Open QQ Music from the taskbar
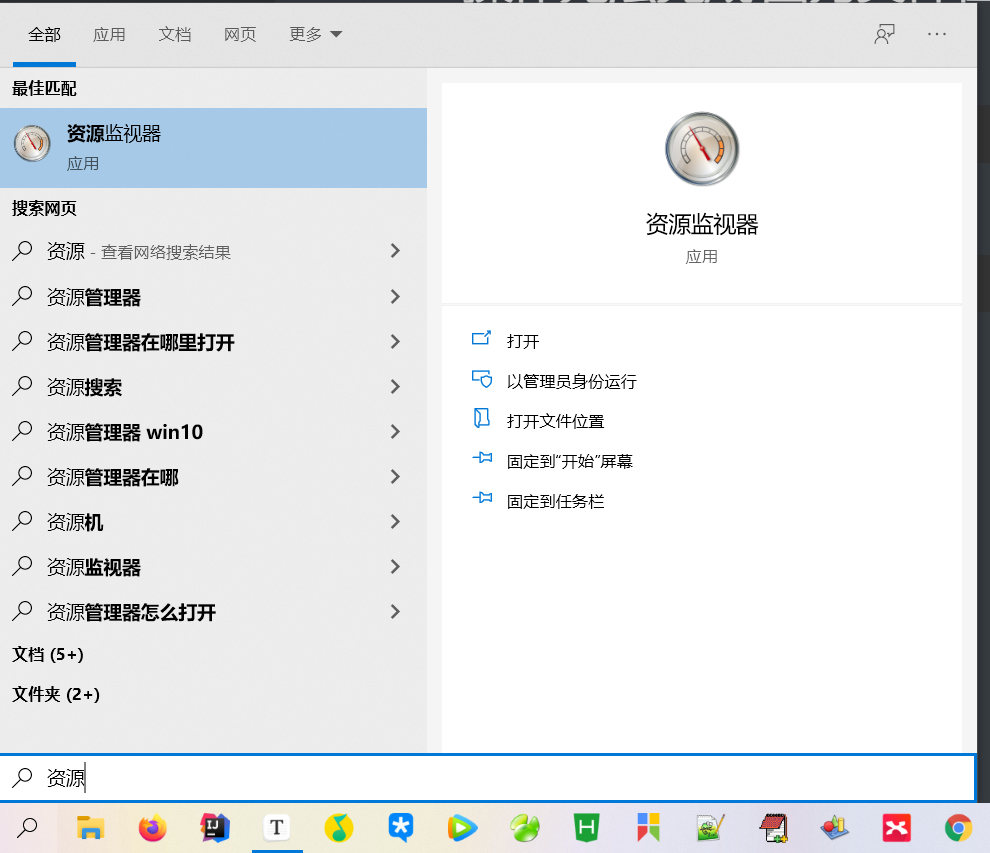Image resolution: width=990 pixels, height=853 pixels. [x=338, y=827]
